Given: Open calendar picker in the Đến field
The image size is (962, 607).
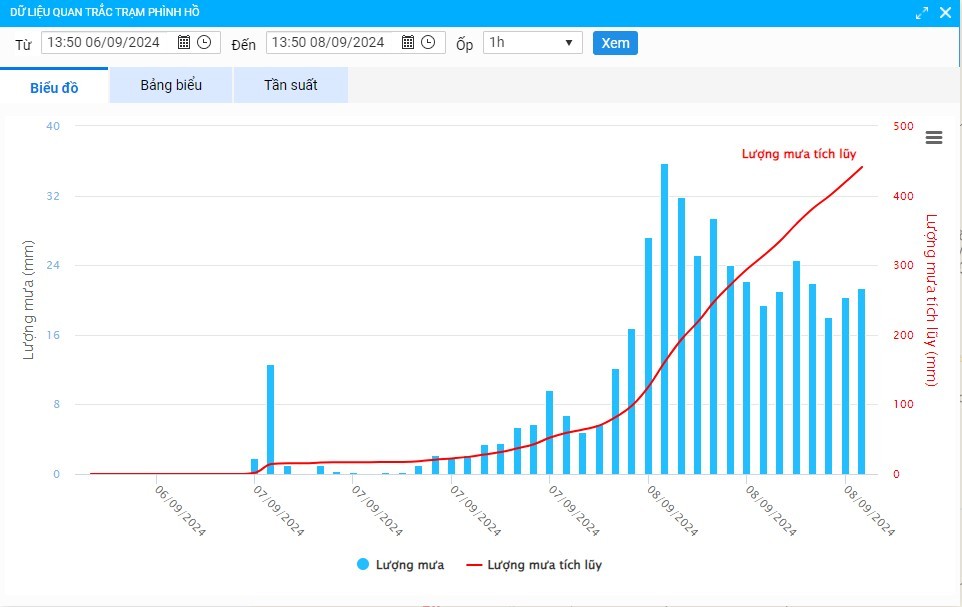Looking at the screenshot, I should click(x=408, y=42).
